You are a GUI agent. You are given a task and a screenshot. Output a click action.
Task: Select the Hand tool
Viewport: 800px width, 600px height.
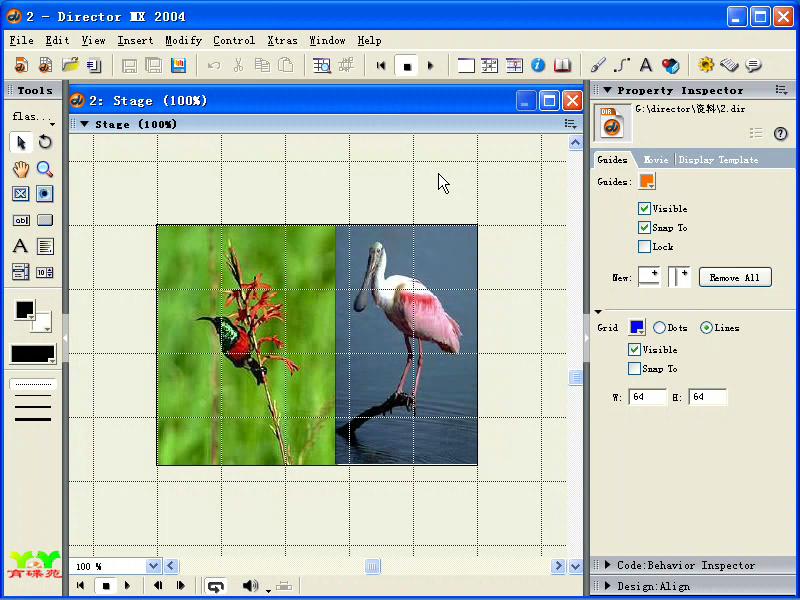(x=21, y=169)
